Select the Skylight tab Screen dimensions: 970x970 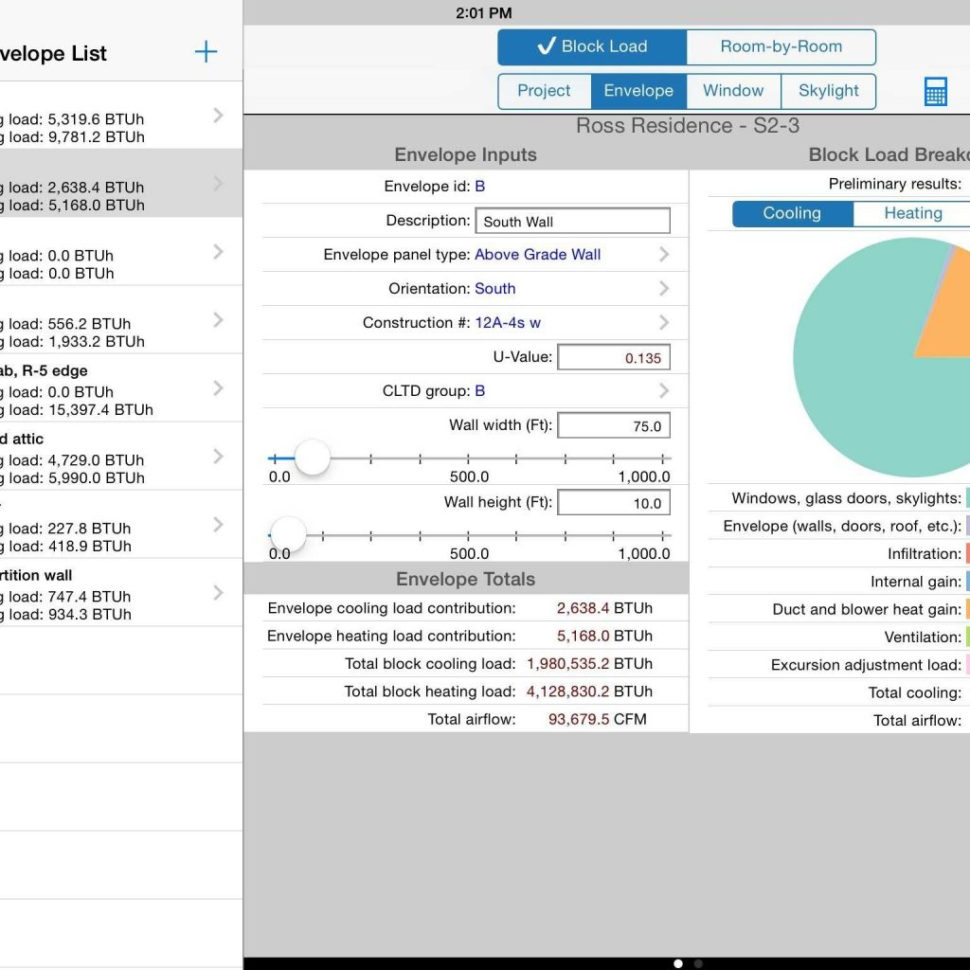[829, 90]
